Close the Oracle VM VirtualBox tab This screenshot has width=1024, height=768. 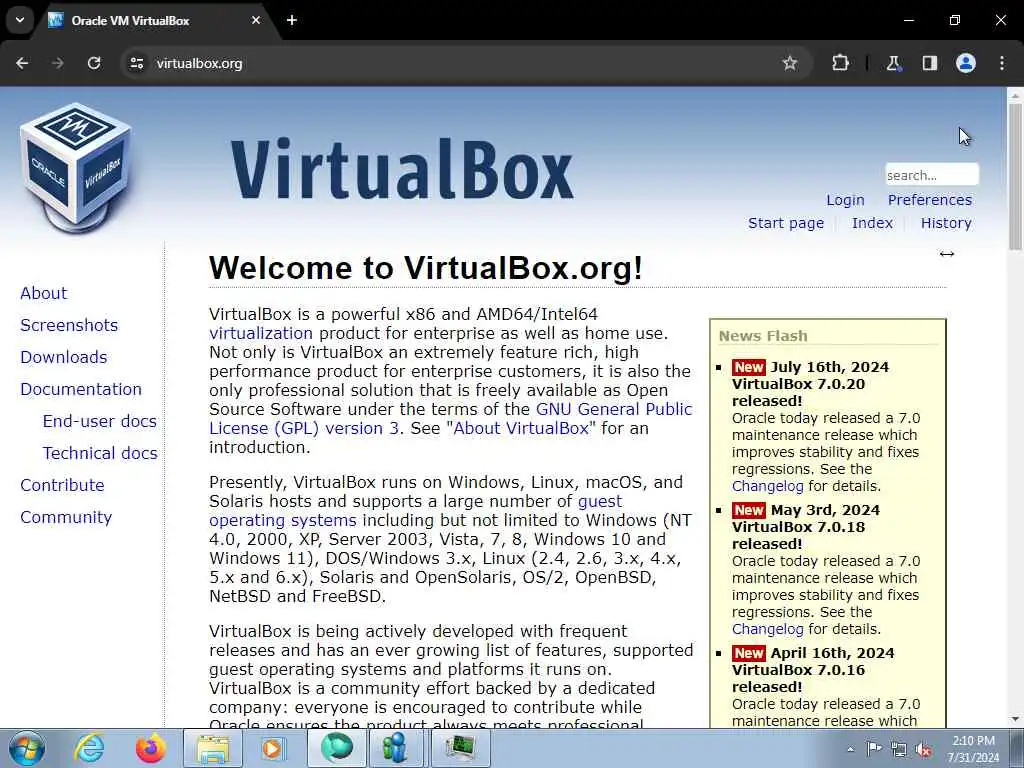[256, 20]
